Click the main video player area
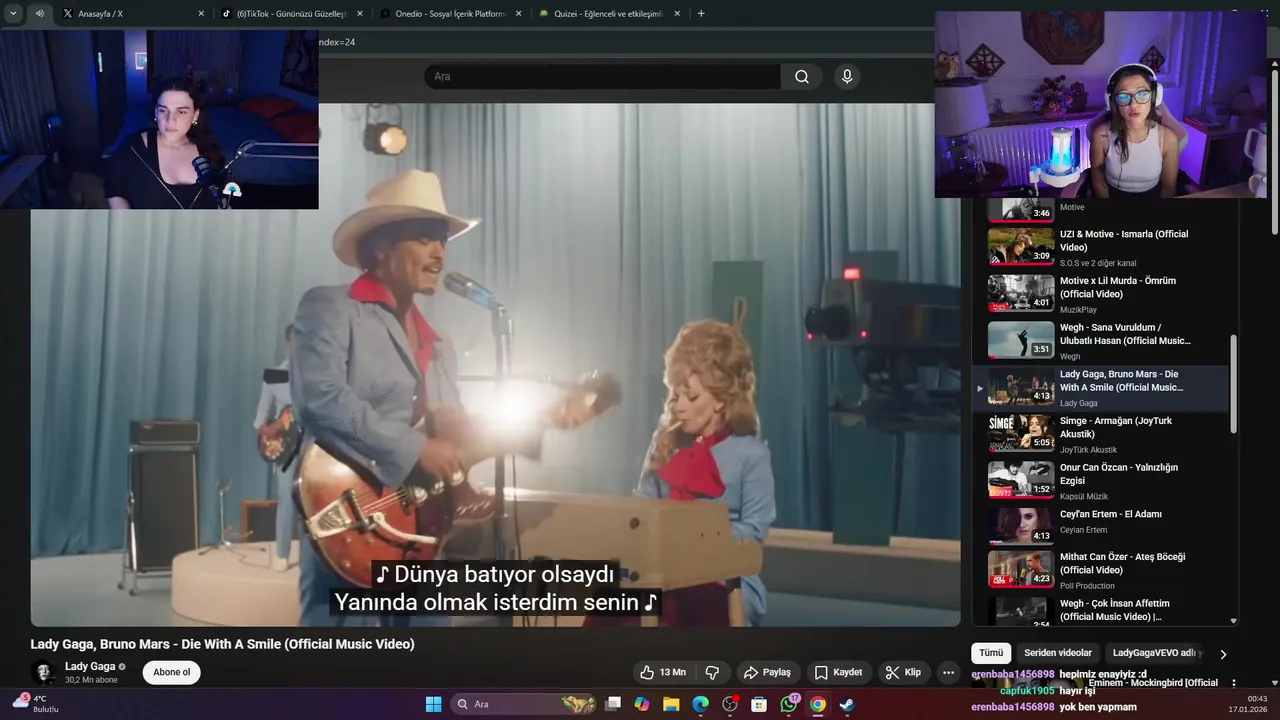 (x=495, y=365)
